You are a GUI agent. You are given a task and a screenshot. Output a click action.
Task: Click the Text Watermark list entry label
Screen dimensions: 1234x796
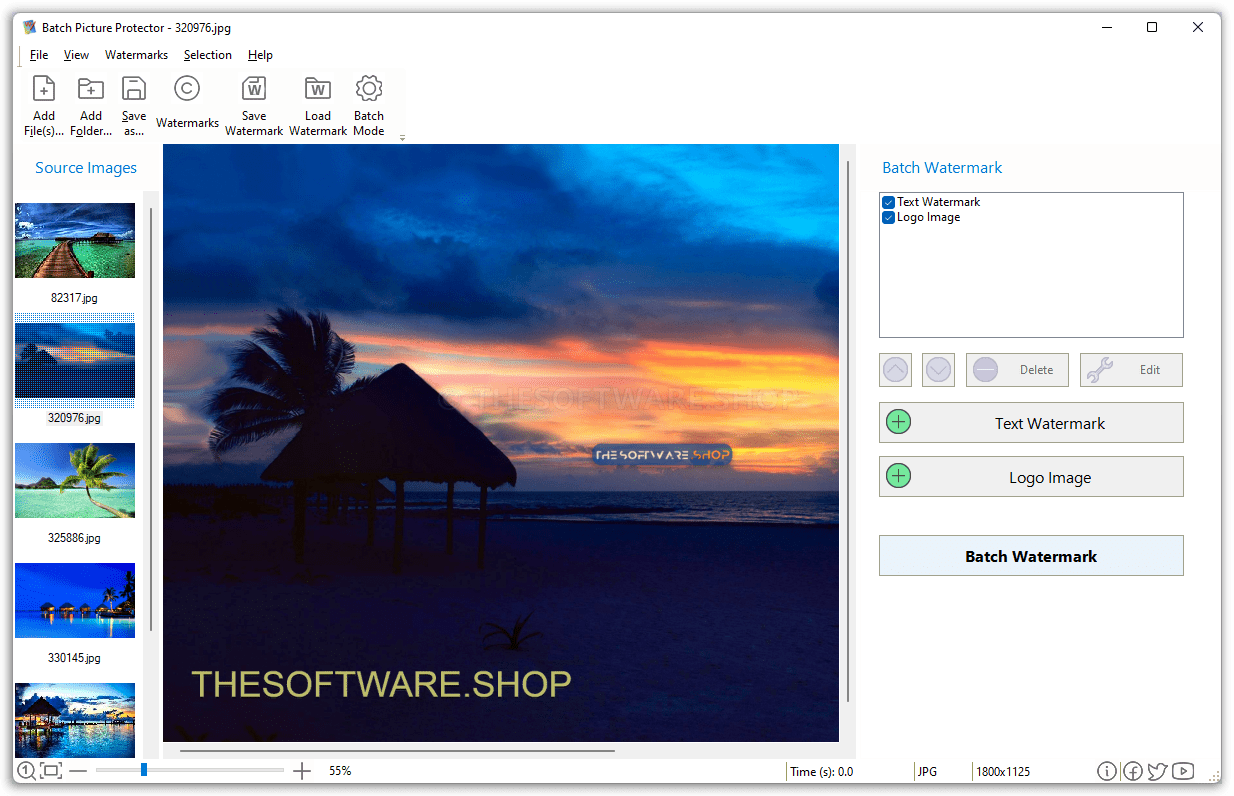click(938, 202)
